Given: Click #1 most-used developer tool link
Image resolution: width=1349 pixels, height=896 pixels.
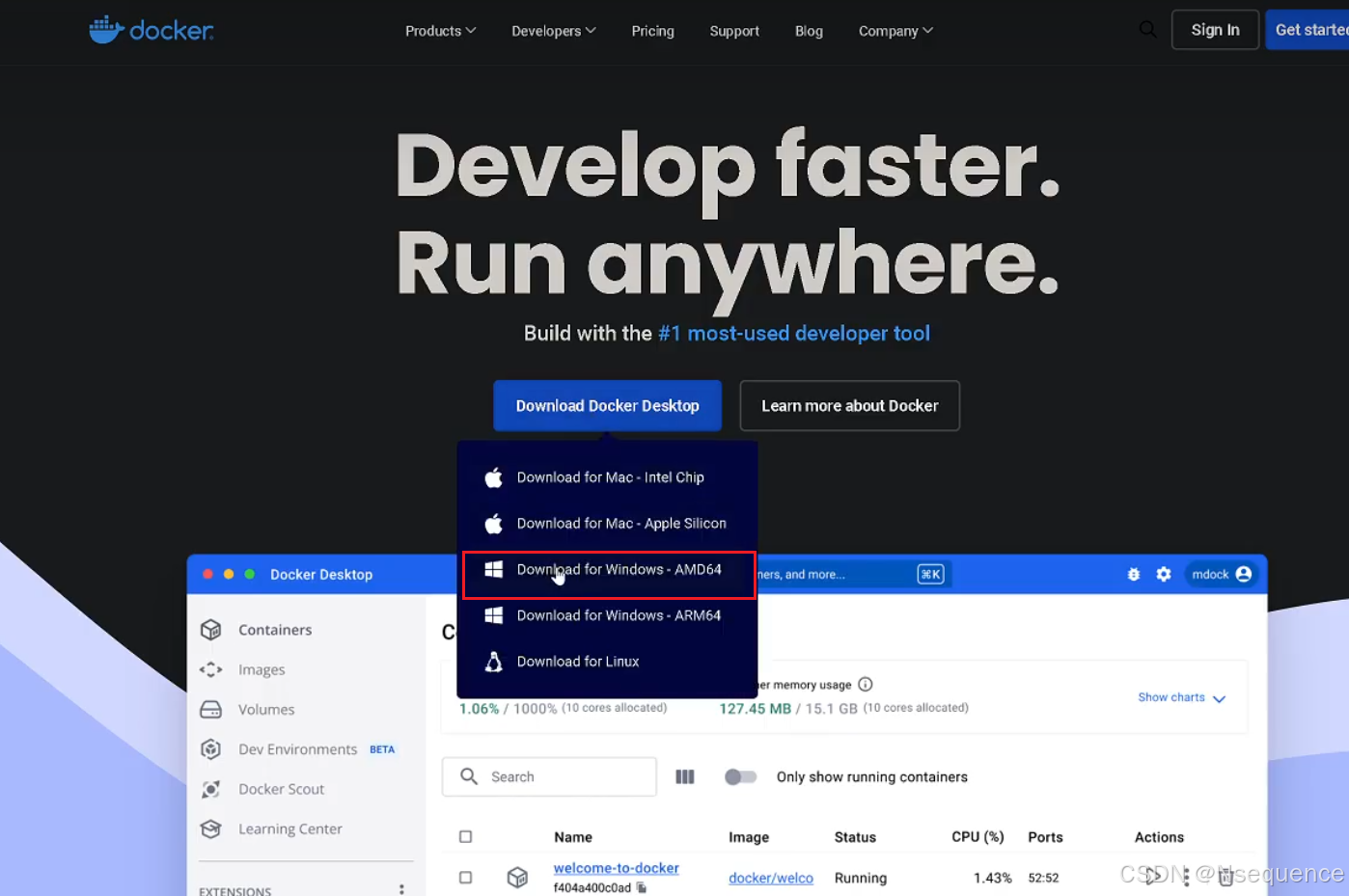Looking at the screenshot, I should pyautogui.click(x=794, y=334).
